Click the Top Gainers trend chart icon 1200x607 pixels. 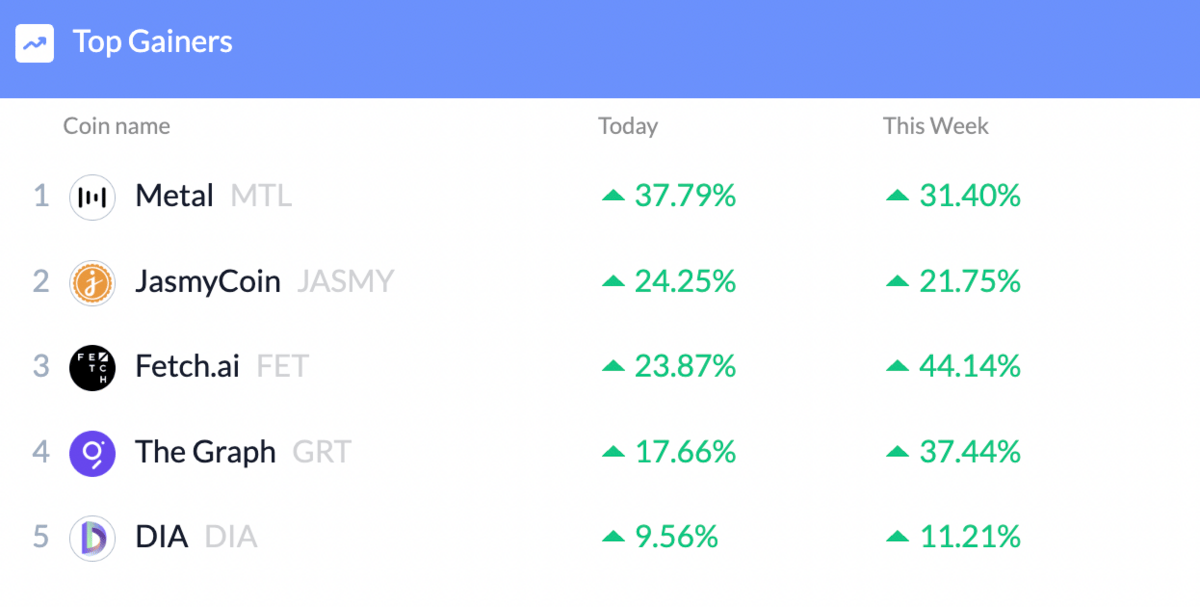point(35,43)
